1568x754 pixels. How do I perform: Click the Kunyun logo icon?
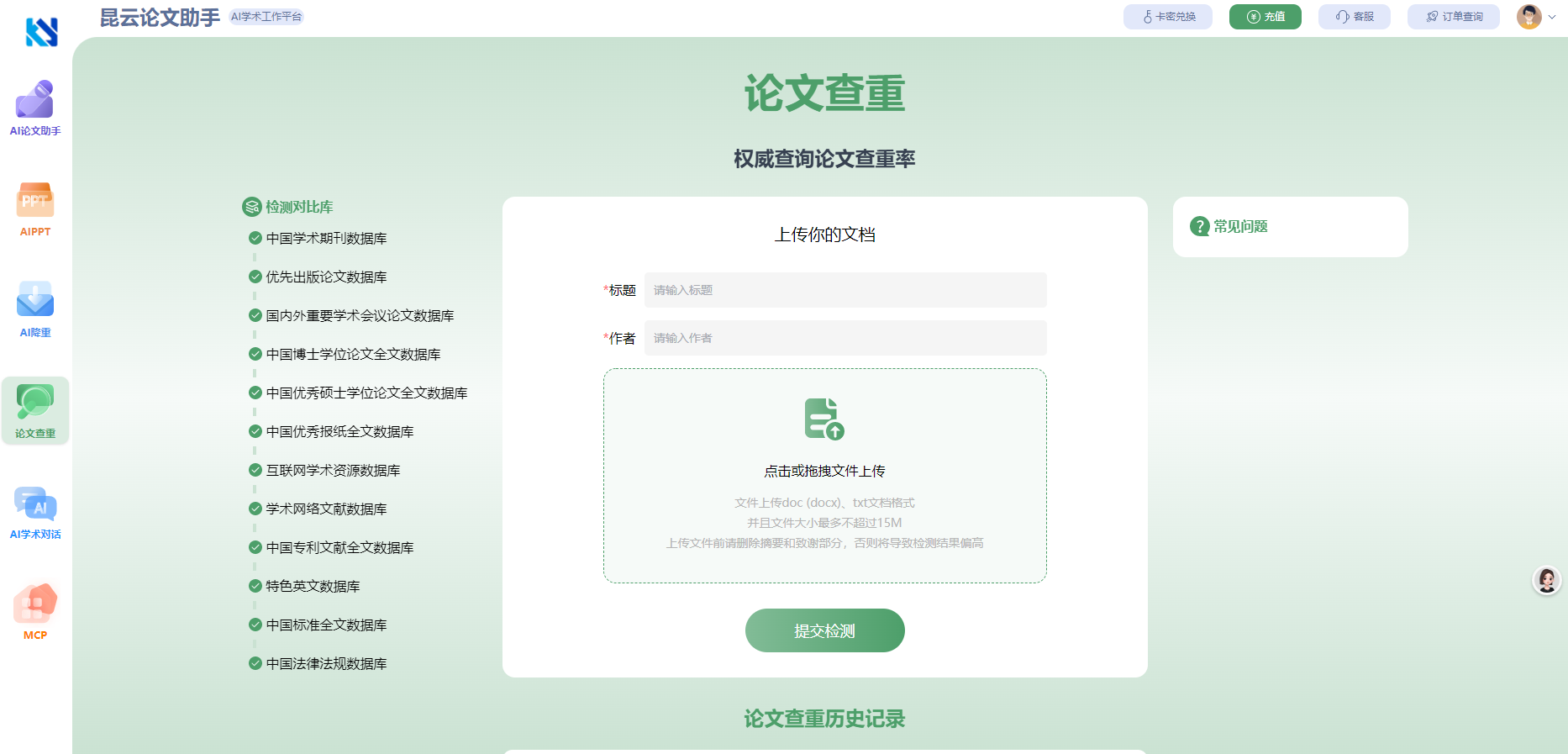41,32
